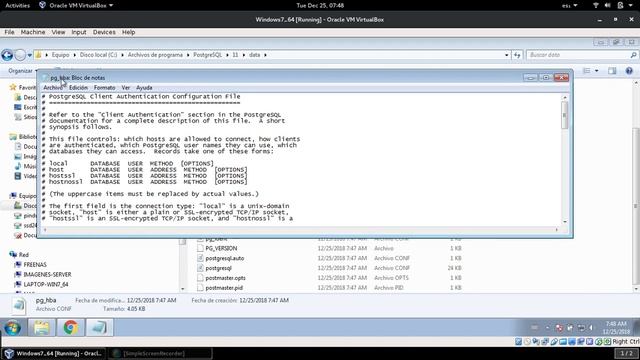640x360 pixels.
Task: Open VirtualBox Machine menu
Action: 33,32
